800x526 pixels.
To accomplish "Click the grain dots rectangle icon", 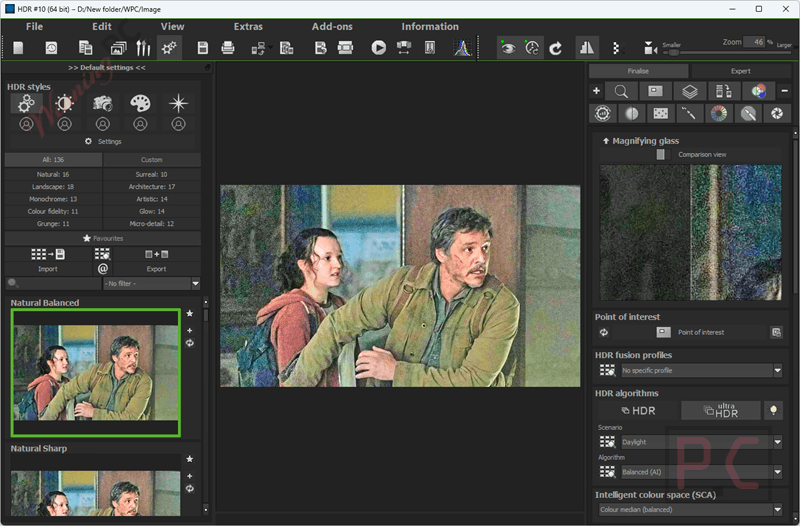I will coord(661,113).
